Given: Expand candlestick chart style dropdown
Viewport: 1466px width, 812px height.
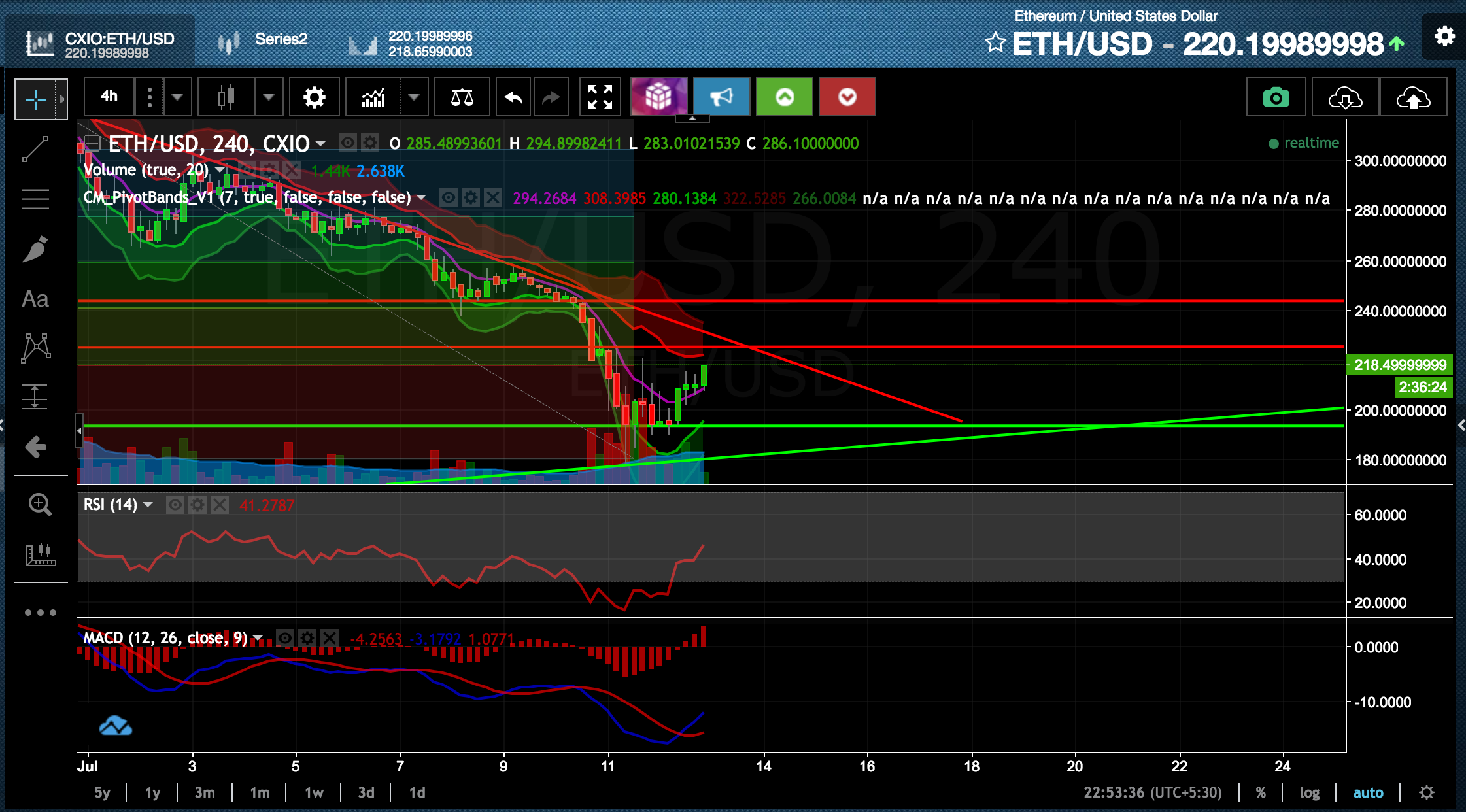Looking at the screenshot, I should click(269, 98).
